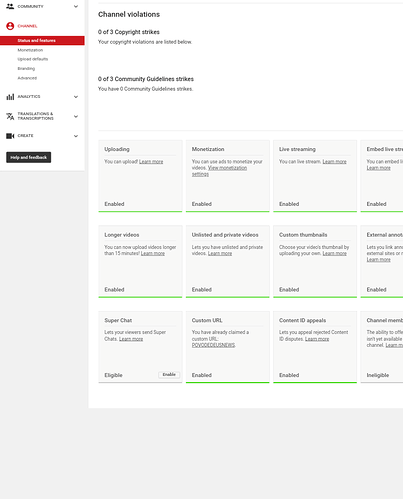The width and height of the screenshot is (403, 499).
Task: Click the Help and feedback button
Action: 29,157
